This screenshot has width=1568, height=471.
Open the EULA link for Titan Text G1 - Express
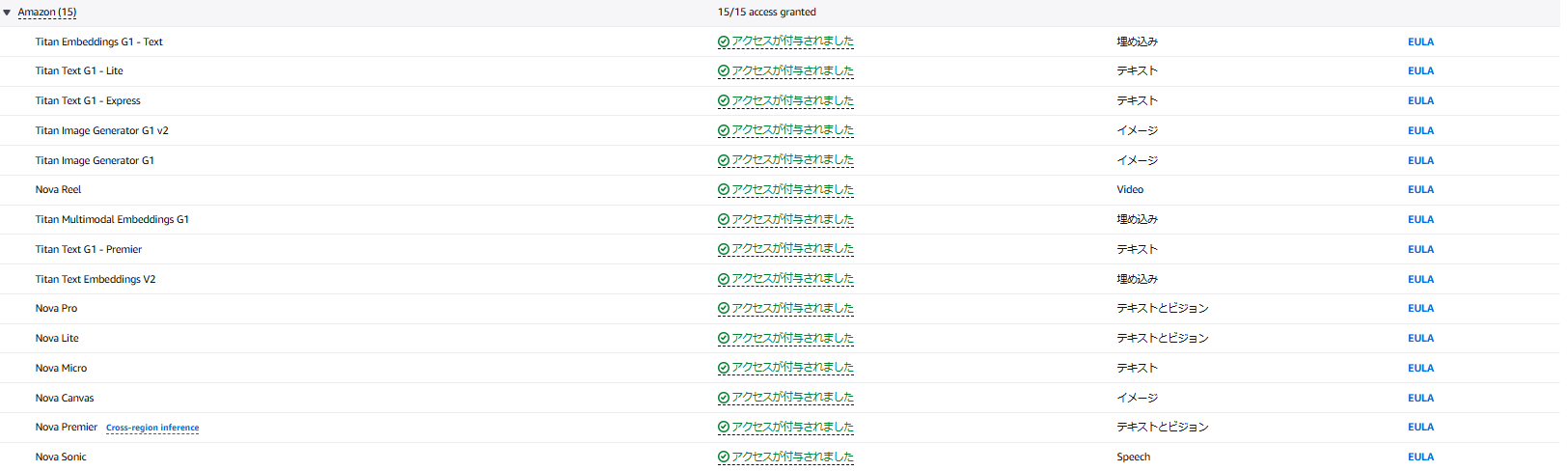tap(1420, 101)
